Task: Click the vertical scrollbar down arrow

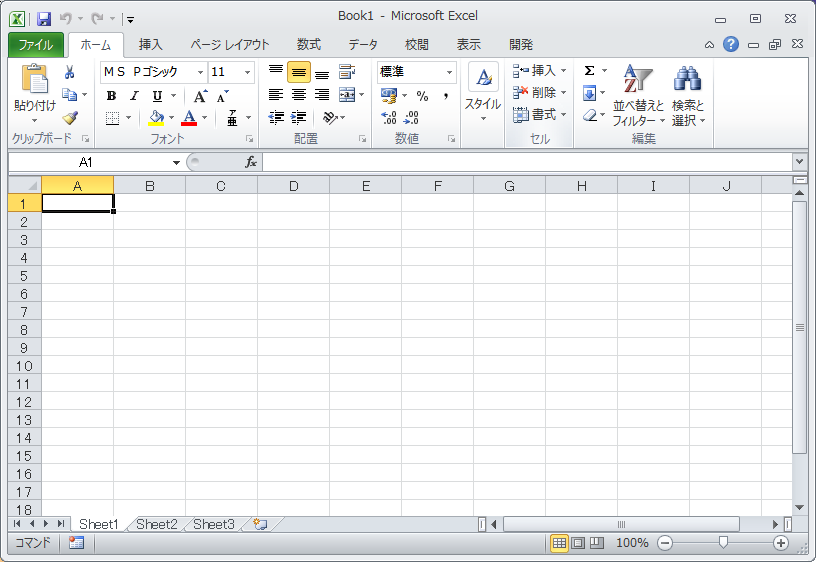Action: 800,507
